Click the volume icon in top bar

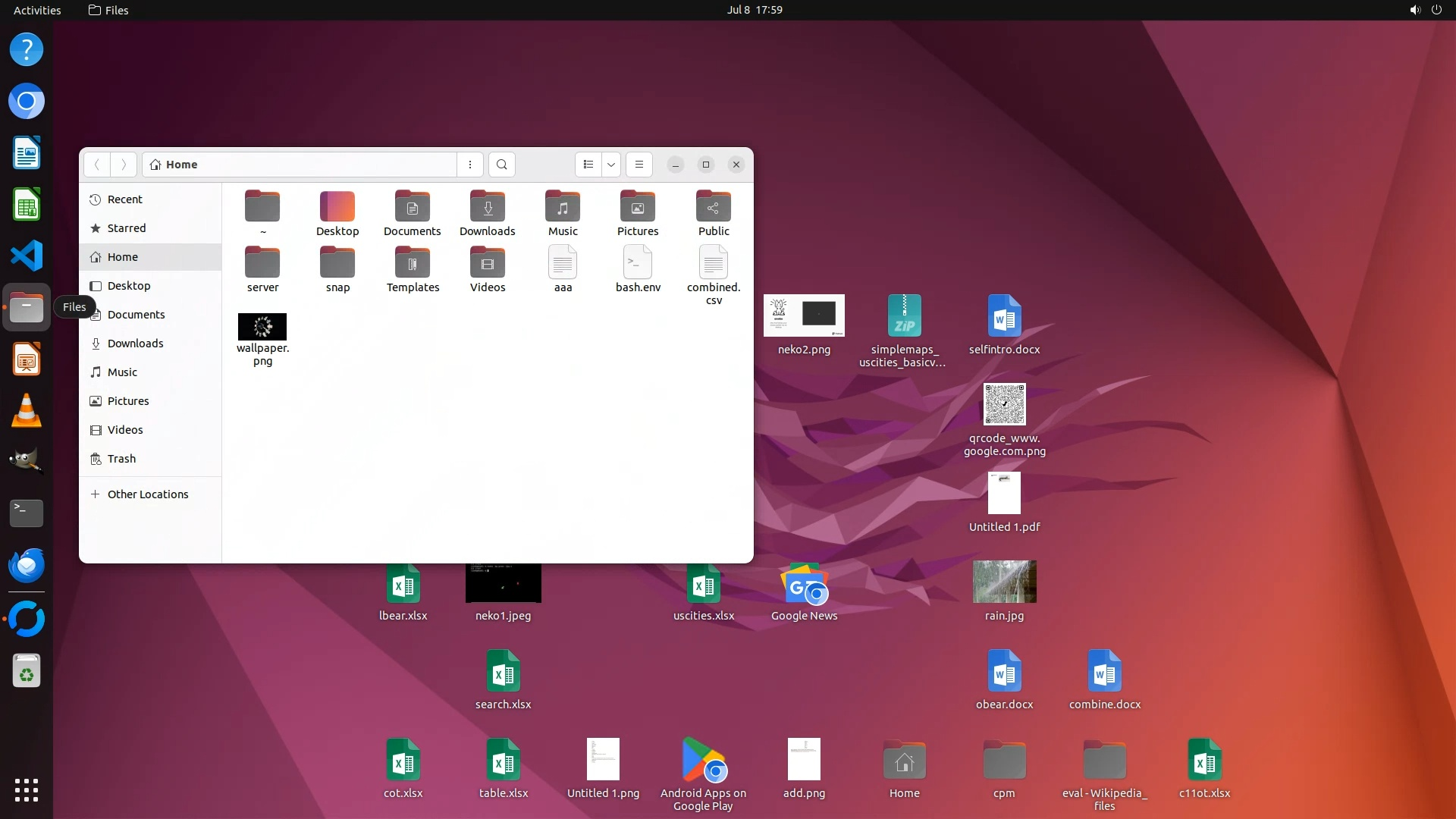pyautogui.click(x=1414, y=10)
